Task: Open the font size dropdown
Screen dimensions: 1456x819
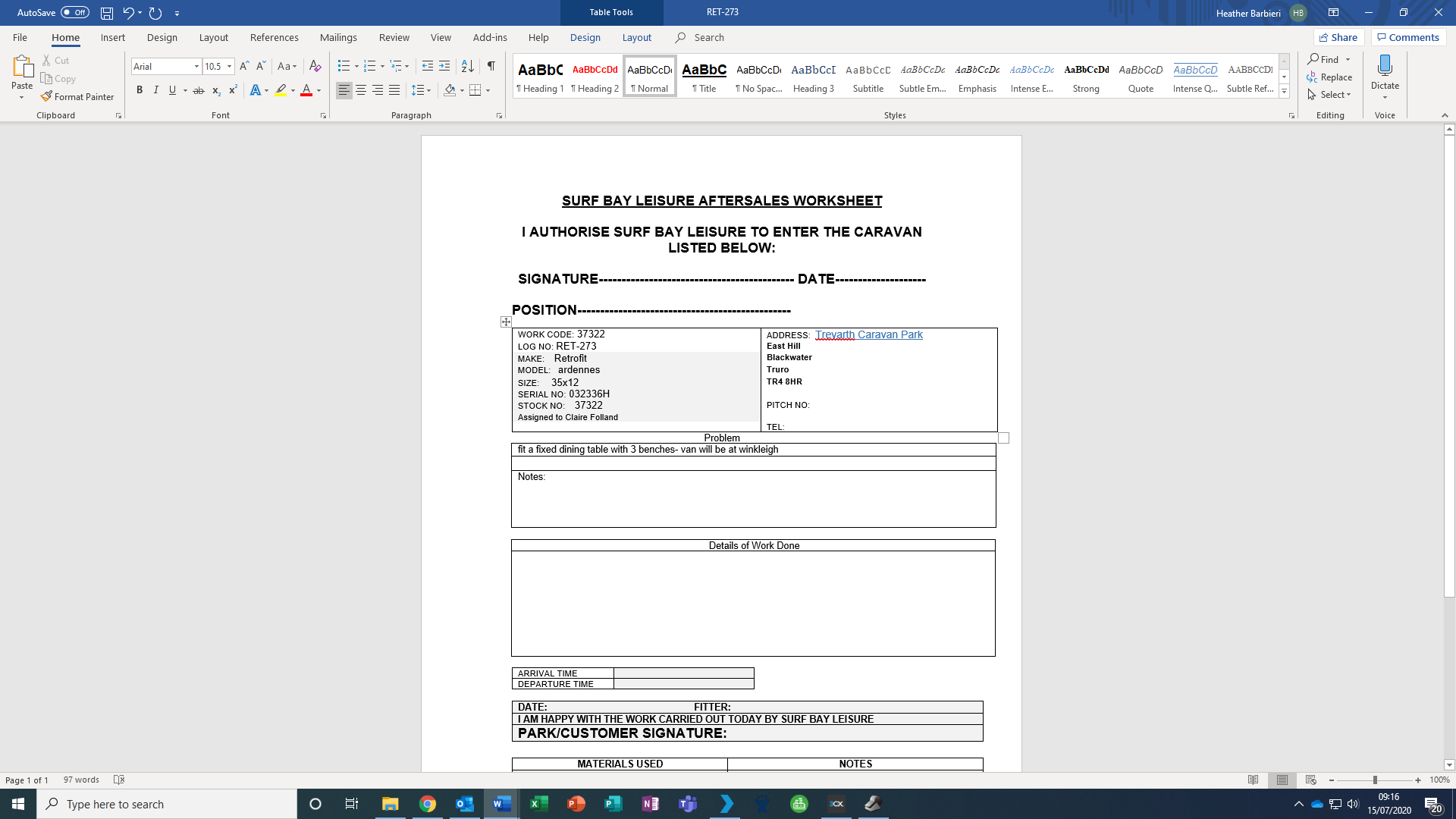Action: point(229,67)
